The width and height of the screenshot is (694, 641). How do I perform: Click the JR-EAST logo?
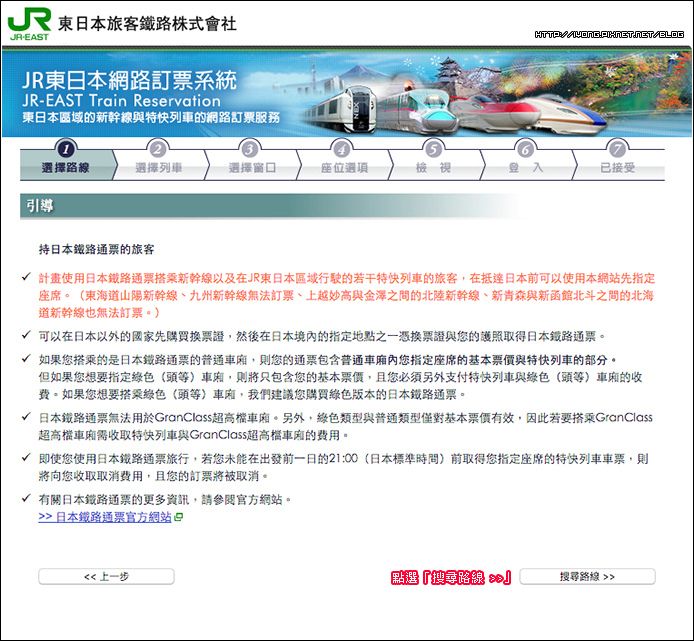(30, 24)
